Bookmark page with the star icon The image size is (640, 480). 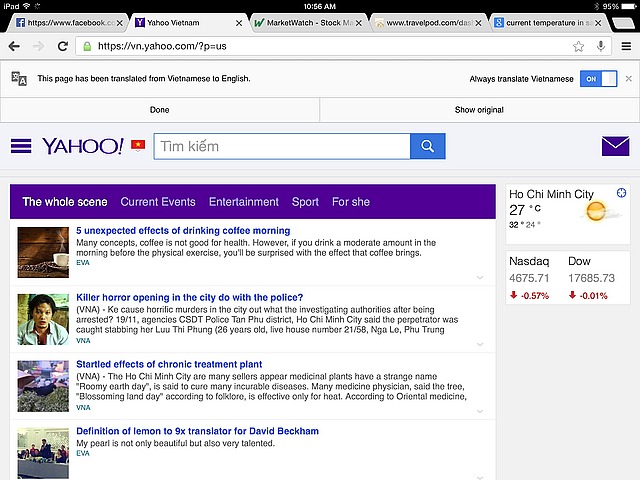578,46
